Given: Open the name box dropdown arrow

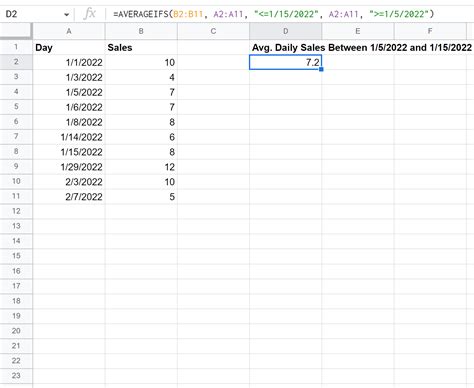Looking at the screenshot, I should (66, 14).
